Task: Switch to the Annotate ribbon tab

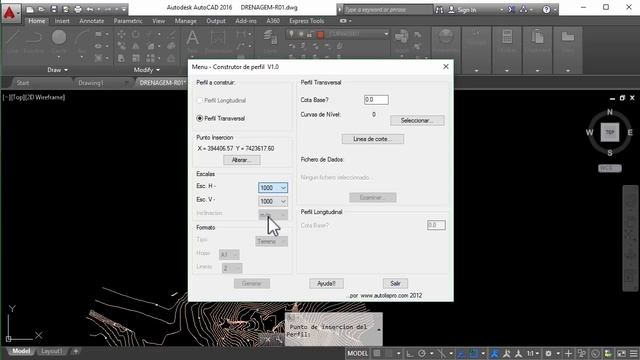Action: 91,21
